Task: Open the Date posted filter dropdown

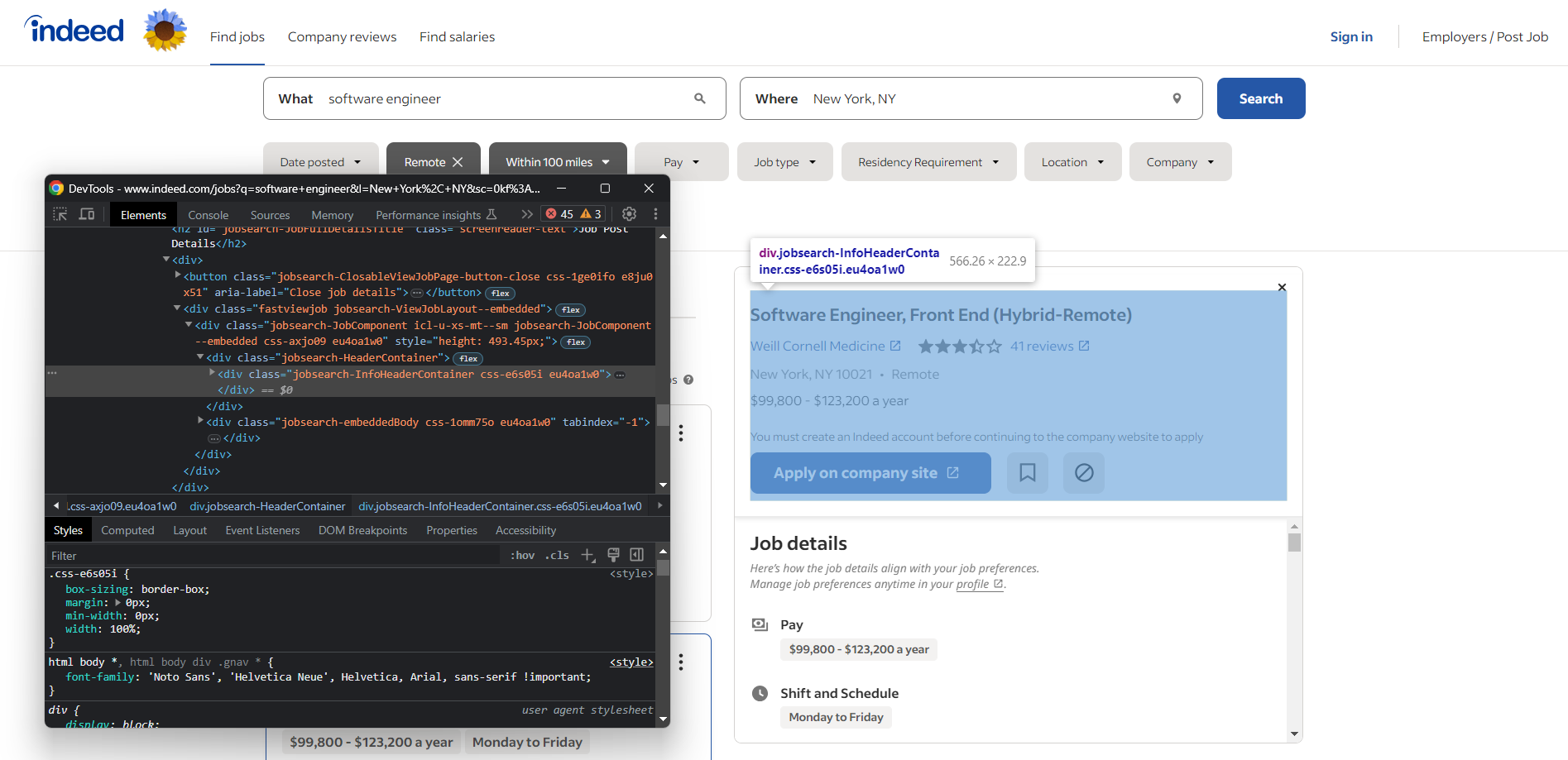Action: (x=320, y=161)
